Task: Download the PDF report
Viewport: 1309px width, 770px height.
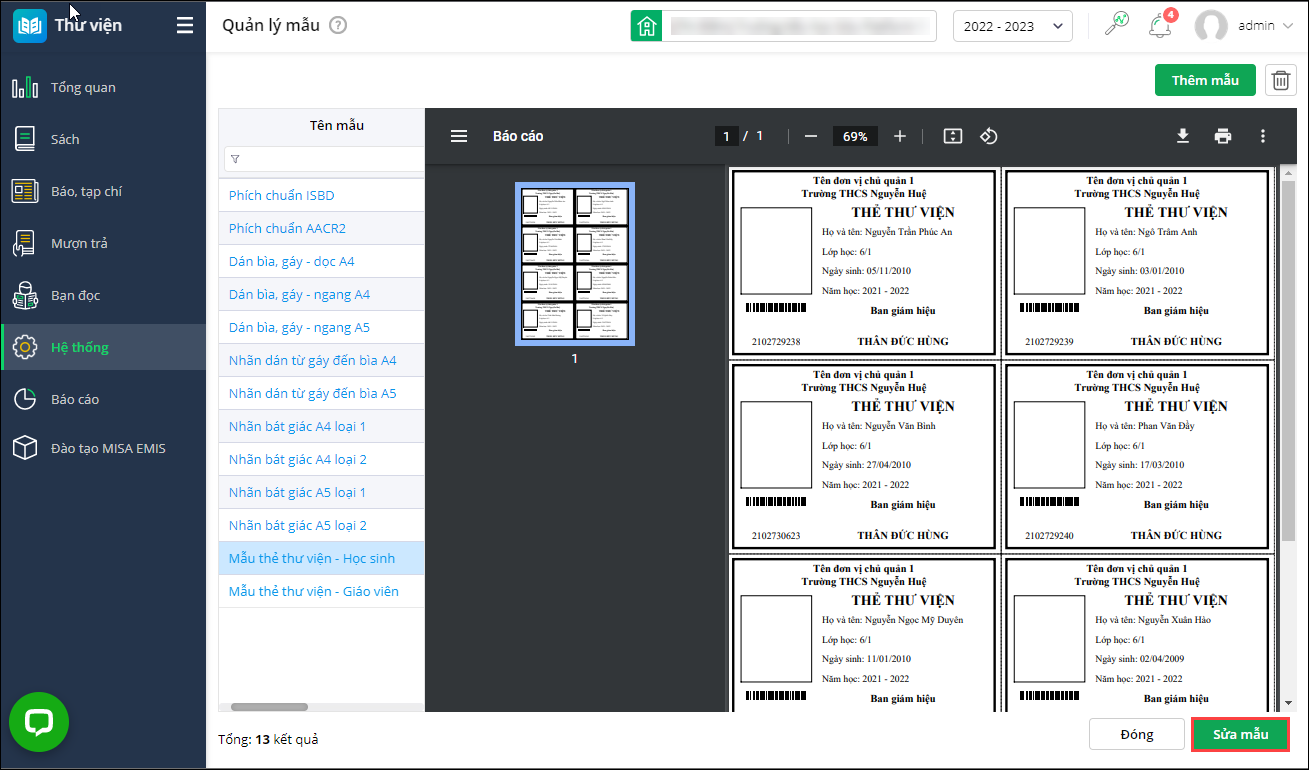Action: pos(1183,136)
